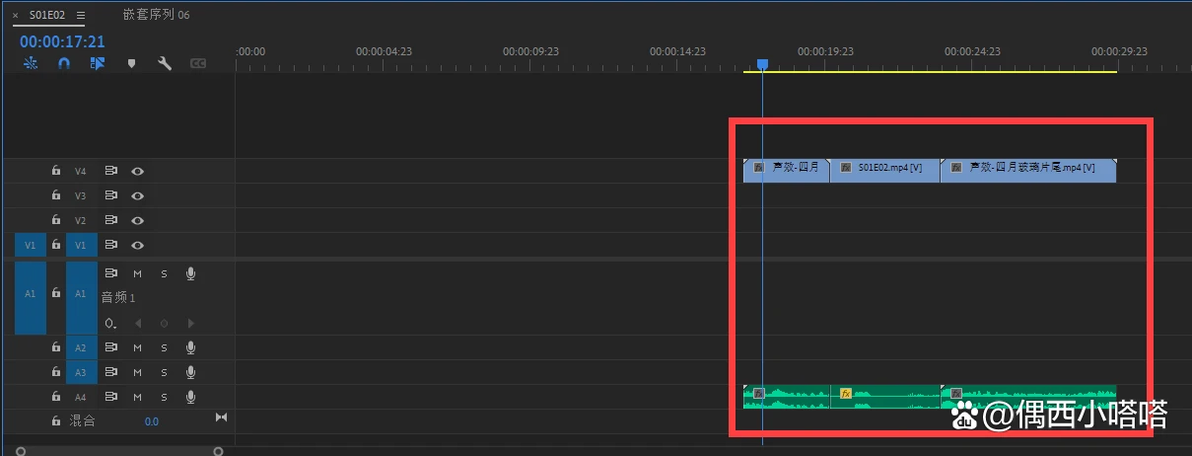The height and width of the screenshot is (456, 1192).
Task: Toggle the CC captions track icon
Action: pos(198,64)
